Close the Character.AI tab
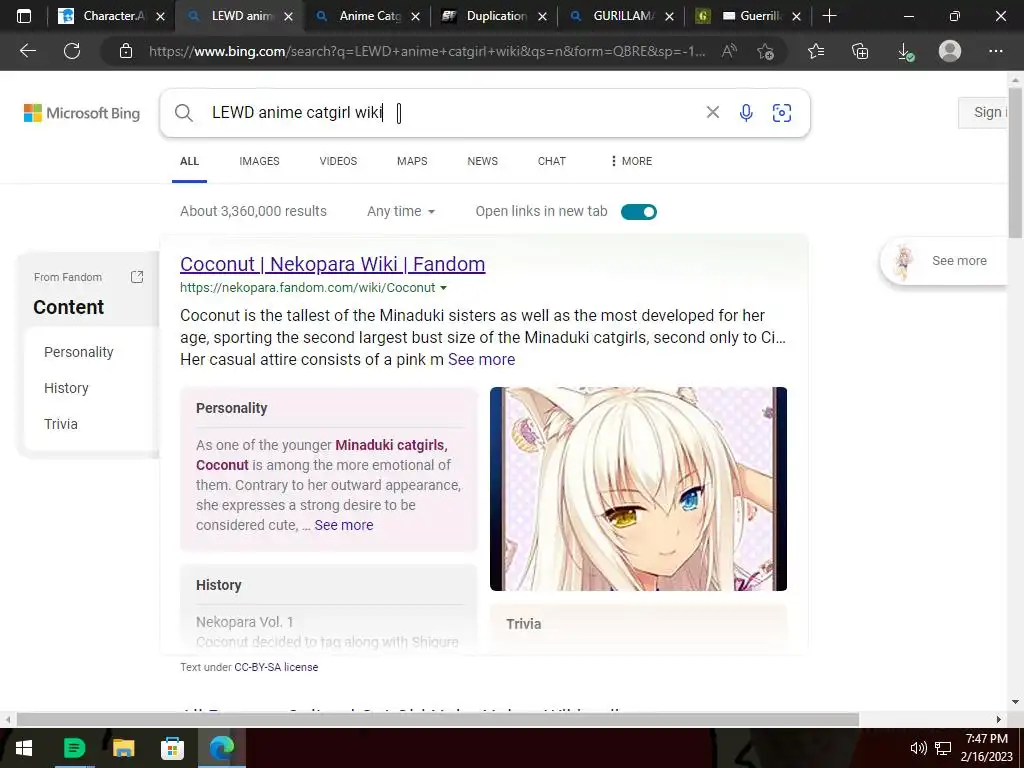 coord(161,16)
